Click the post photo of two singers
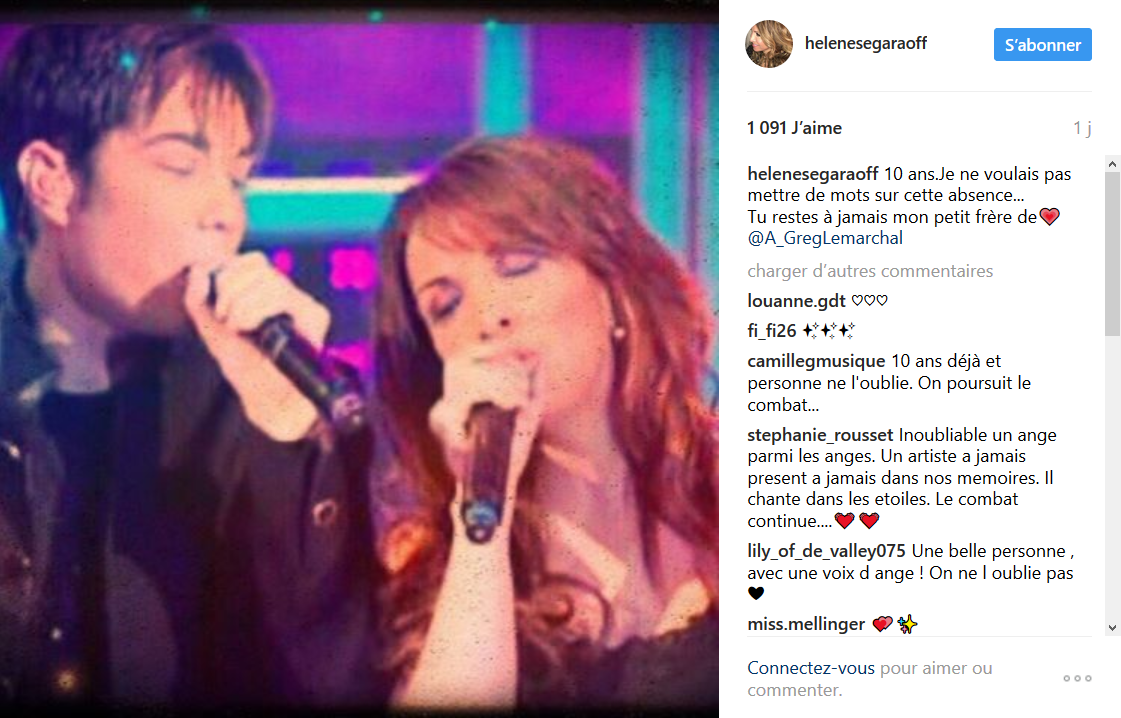This screenshot has width=1121, height=718. 359,359
